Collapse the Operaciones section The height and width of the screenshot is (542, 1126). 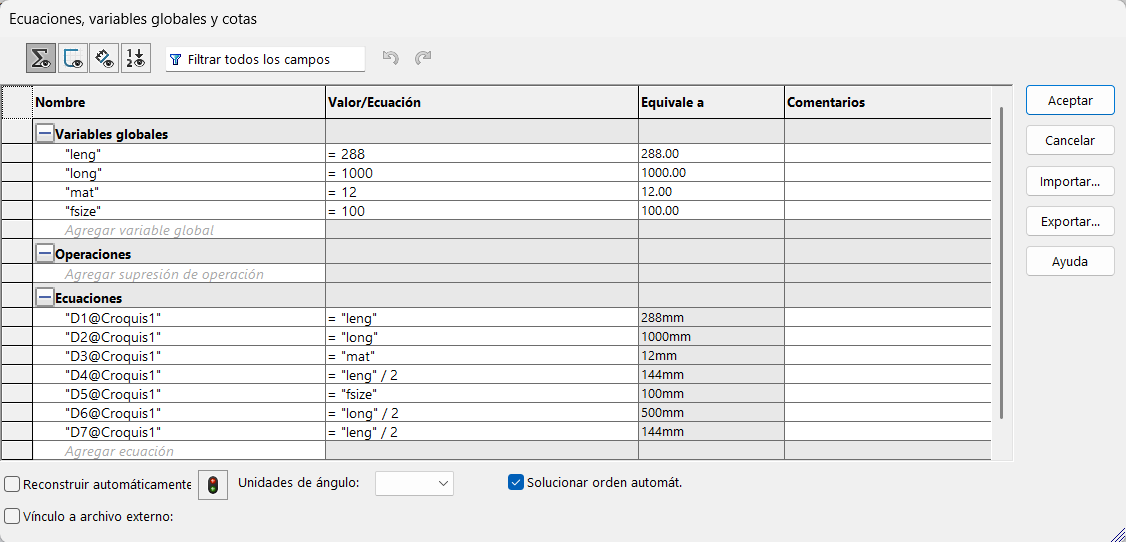click(x=45, y=254)
